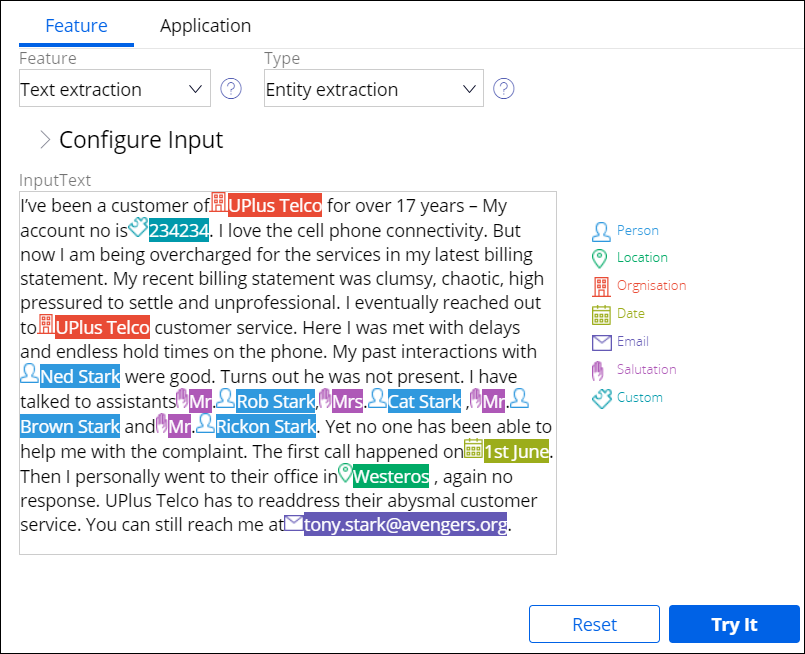The image size is (805, 654).
Task: Click the help icon beside Feature dropdown
Action: click(231, 89)
